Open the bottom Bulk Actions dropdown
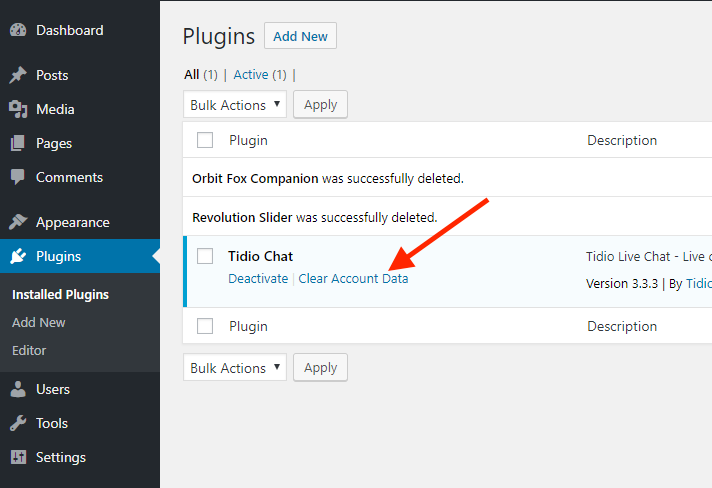 click(x=235, y=367)
